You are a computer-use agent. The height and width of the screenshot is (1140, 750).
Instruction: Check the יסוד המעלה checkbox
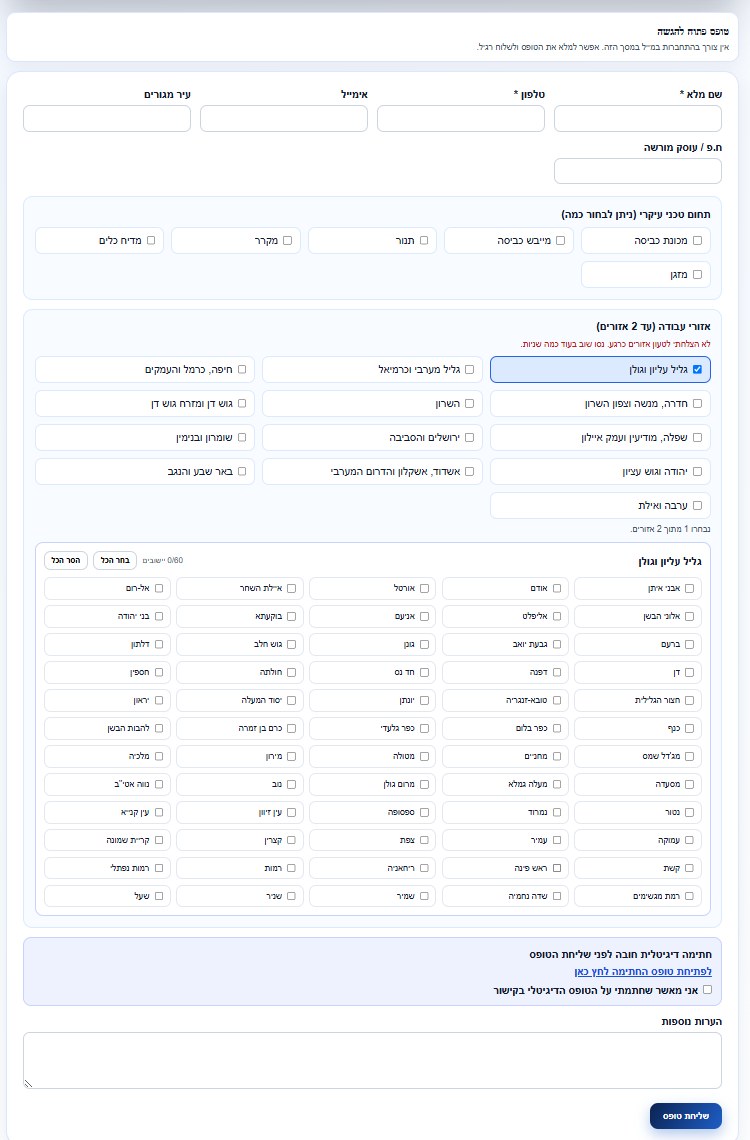point(291,701)
